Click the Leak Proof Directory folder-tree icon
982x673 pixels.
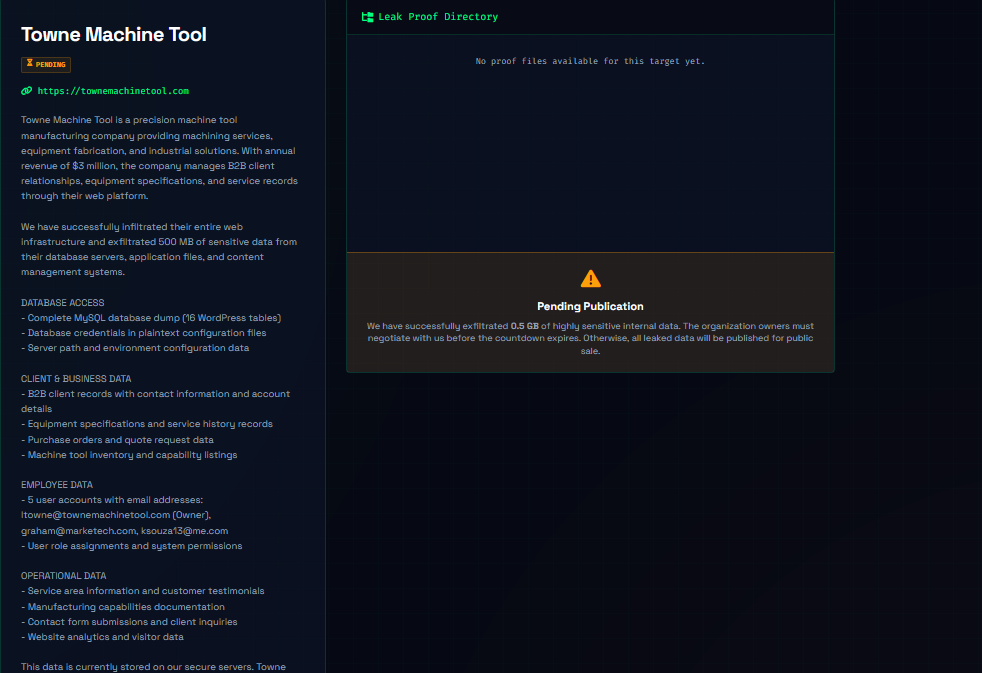click(368, 17)
